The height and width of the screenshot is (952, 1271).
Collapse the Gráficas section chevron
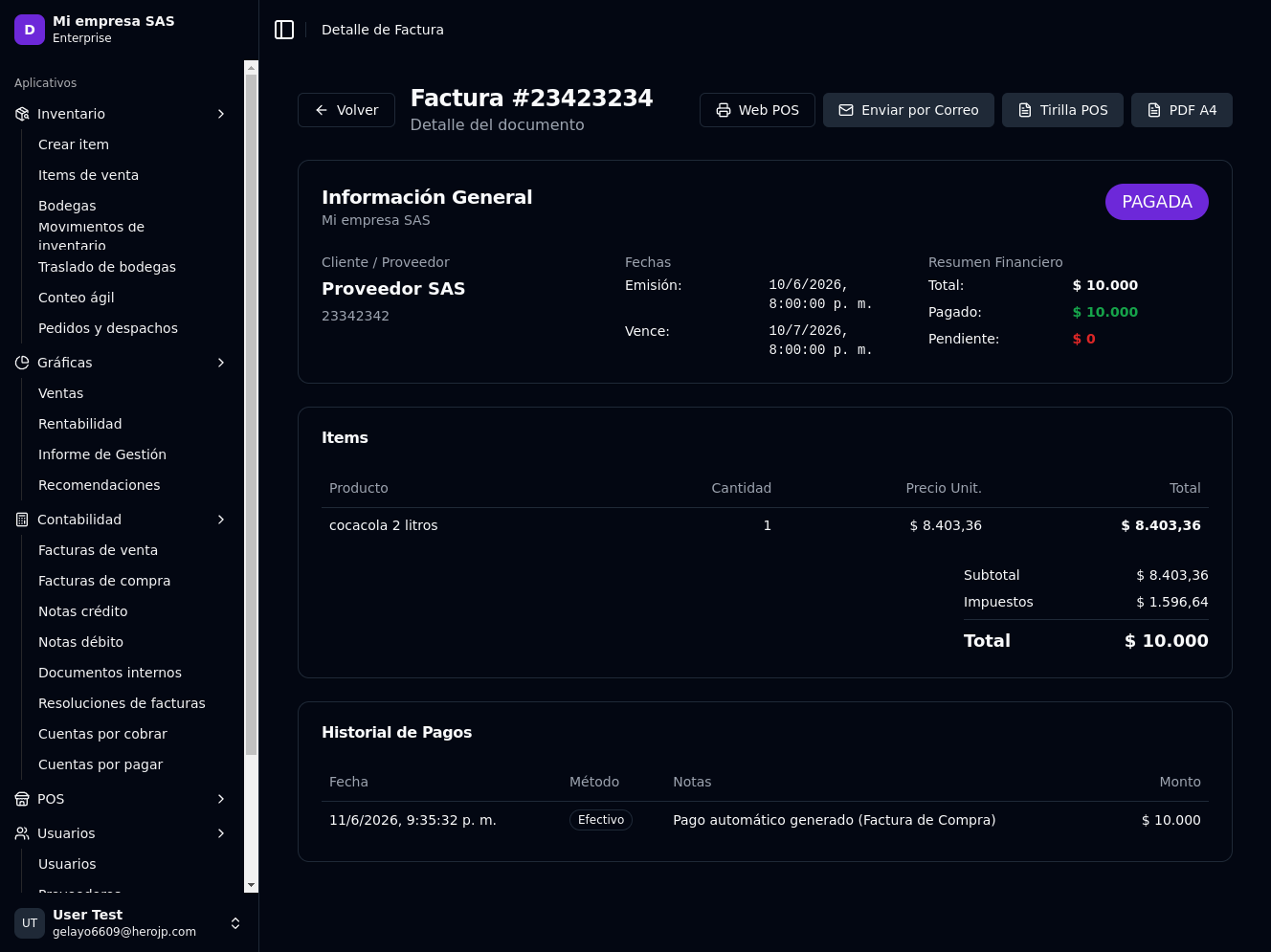click(221, 363)
